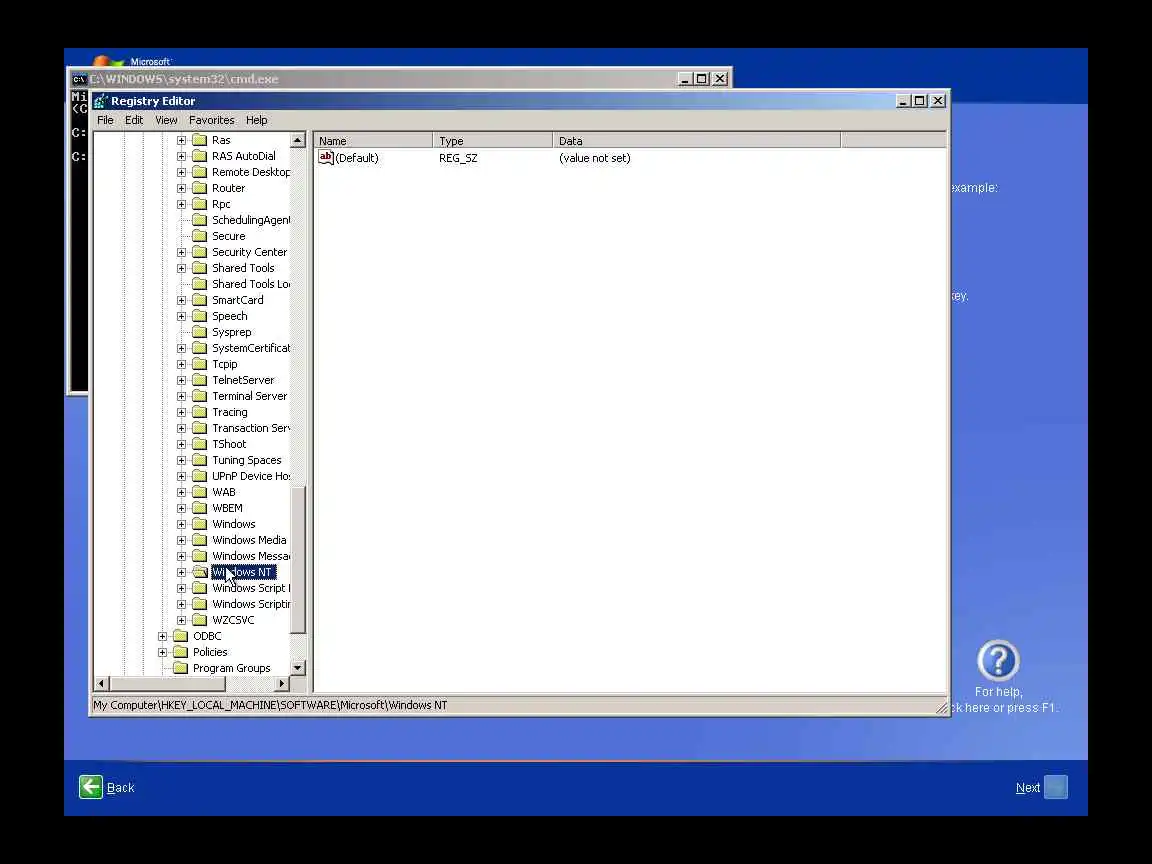Expand the Security Center key
This screenshot has height=864, width=1152.
point(181,252)
